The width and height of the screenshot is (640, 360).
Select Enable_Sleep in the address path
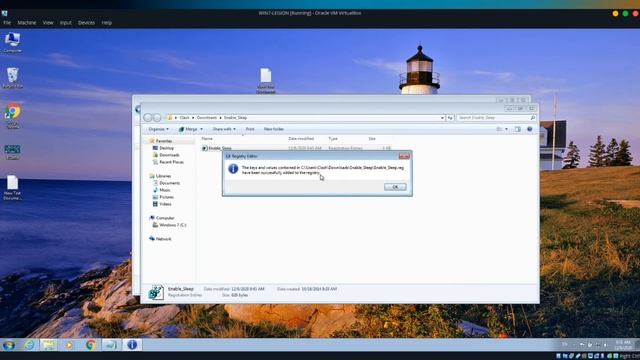click(235, 118)
